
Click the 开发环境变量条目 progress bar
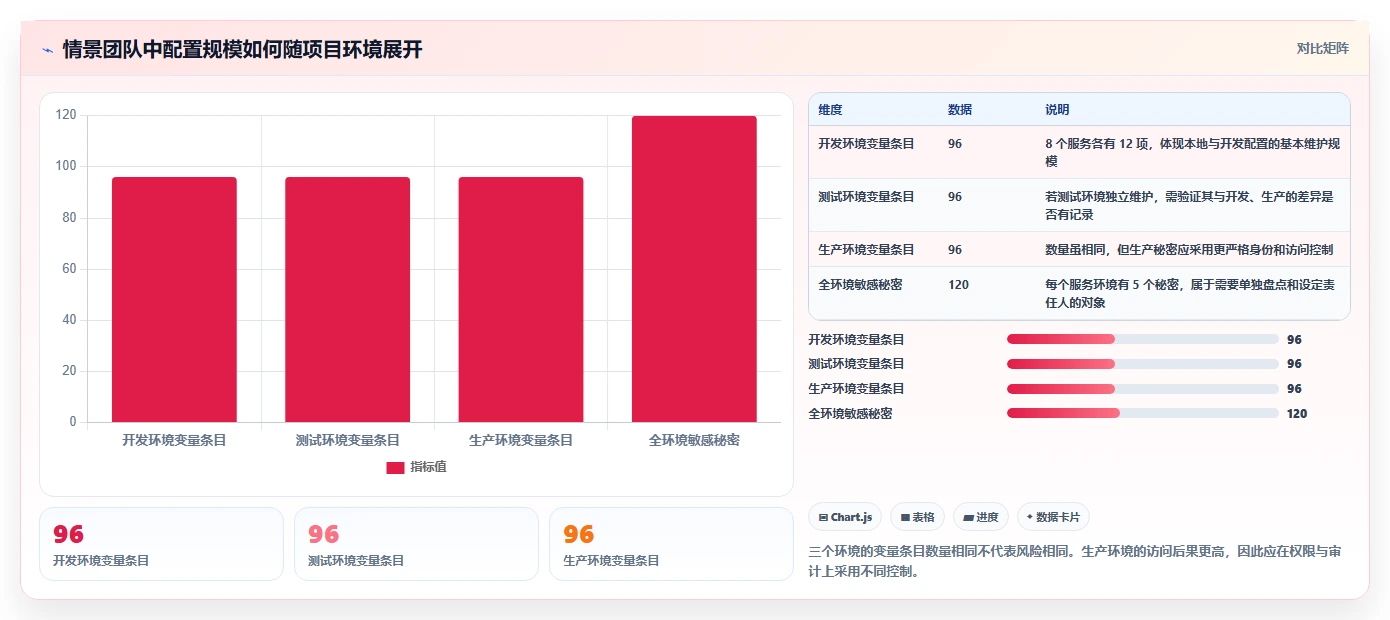tap(1142, 340)
